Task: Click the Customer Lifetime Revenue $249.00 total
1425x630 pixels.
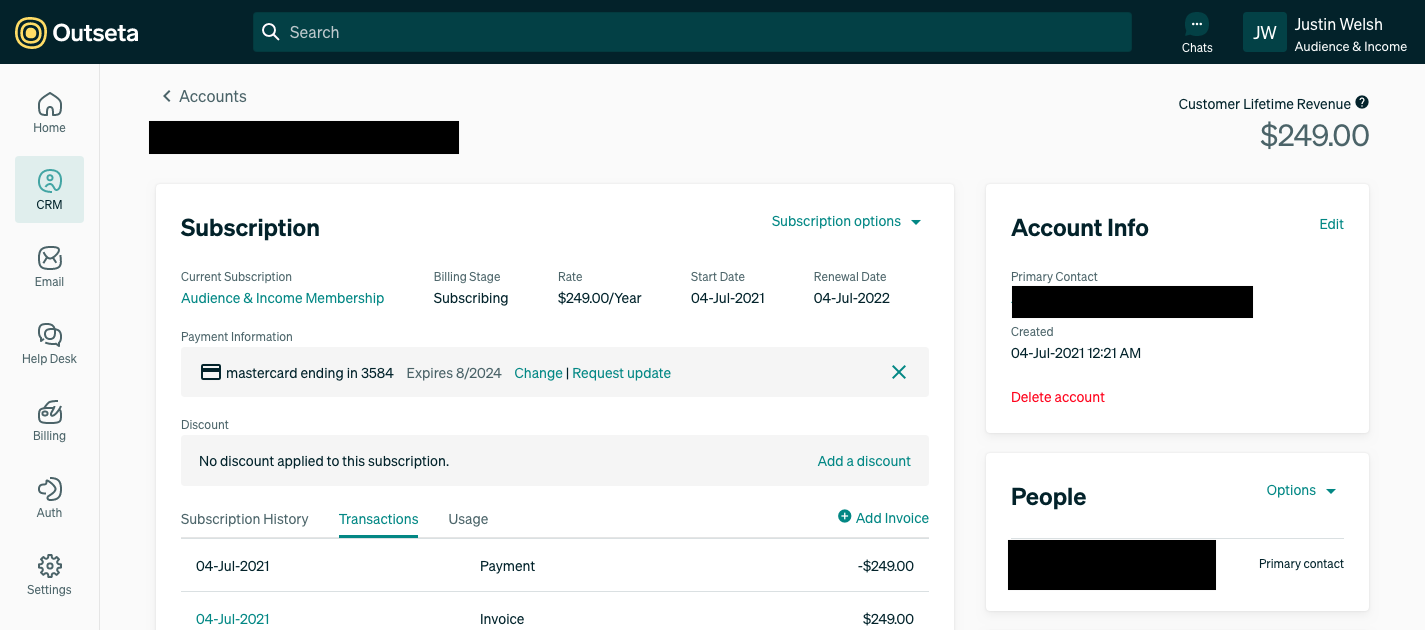Action: (1314, 135)
